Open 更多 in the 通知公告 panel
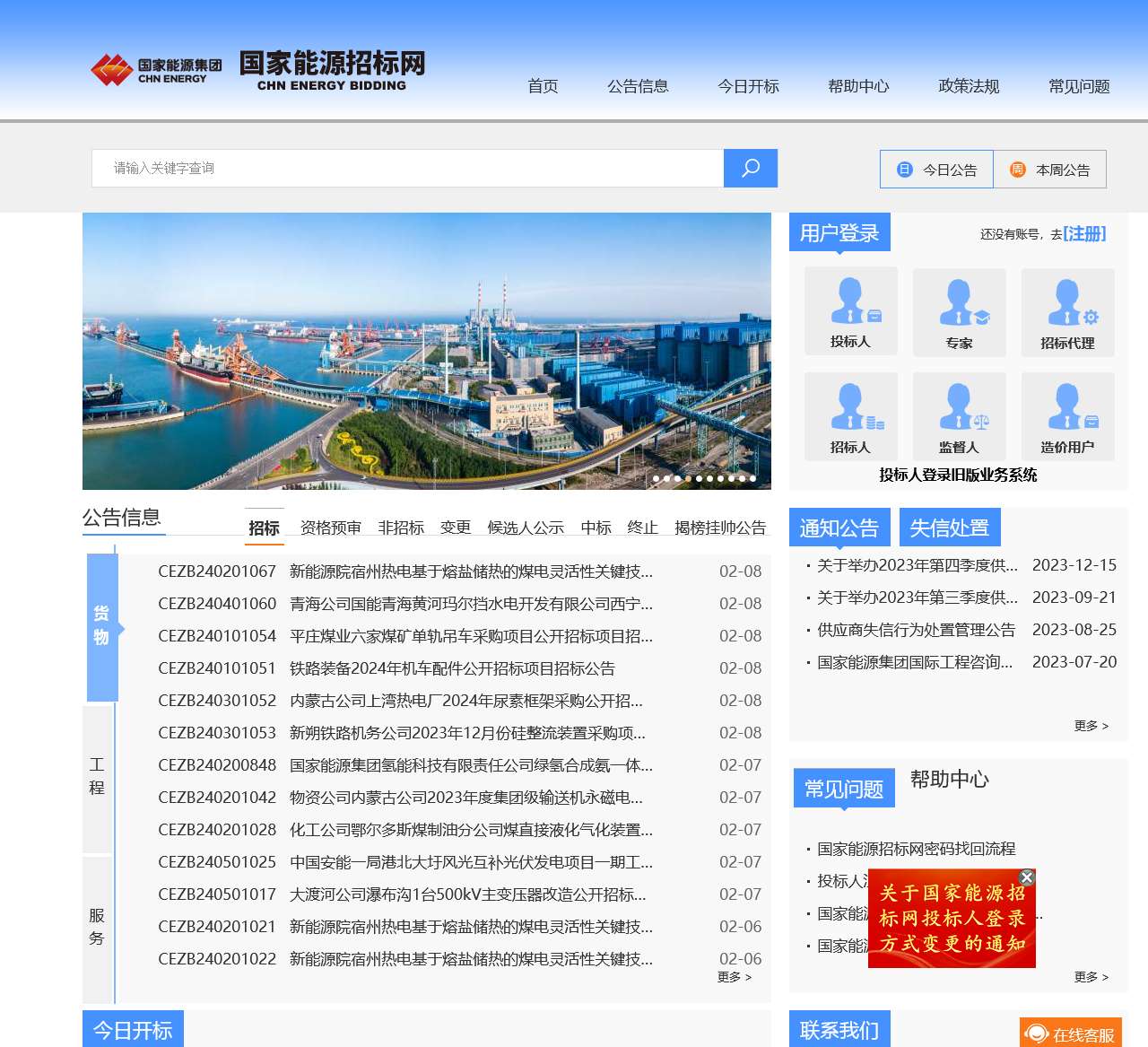Image resolution: width=1148 pixels, height=1047 pixels. (x=1091, y=727)
